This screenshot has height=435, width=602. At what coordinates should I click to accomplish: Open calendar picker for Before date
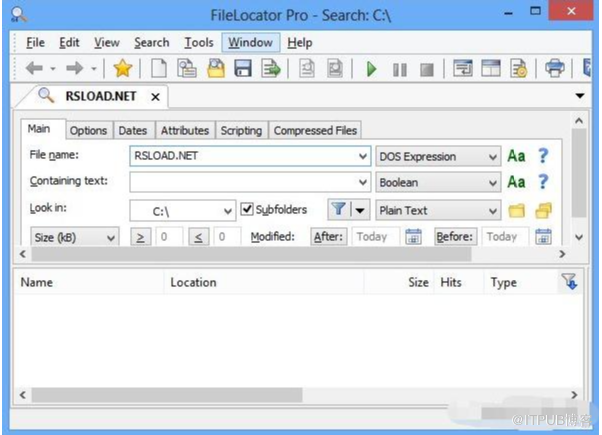(x=543, y=237)
